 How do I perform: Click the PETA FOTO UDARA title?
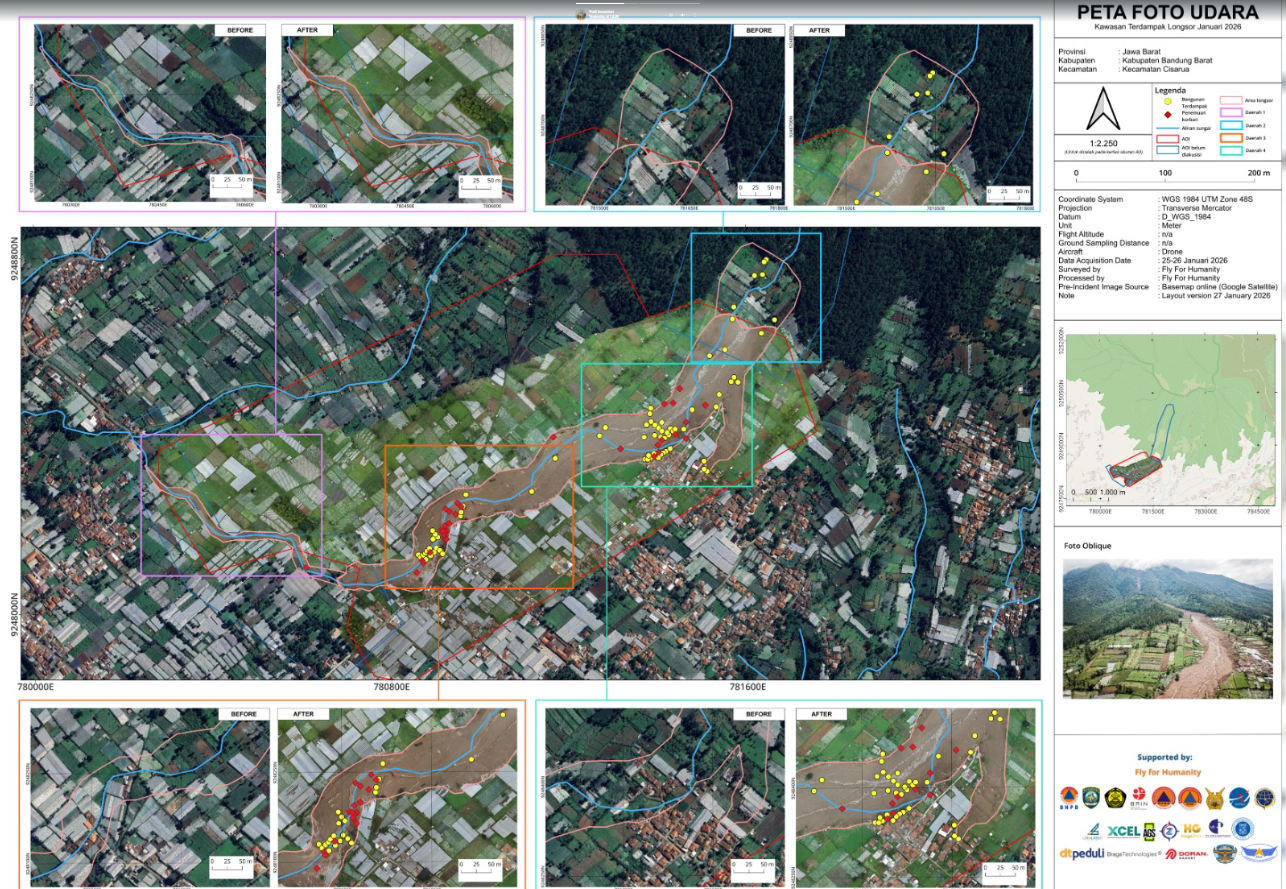pos(1167,13)
